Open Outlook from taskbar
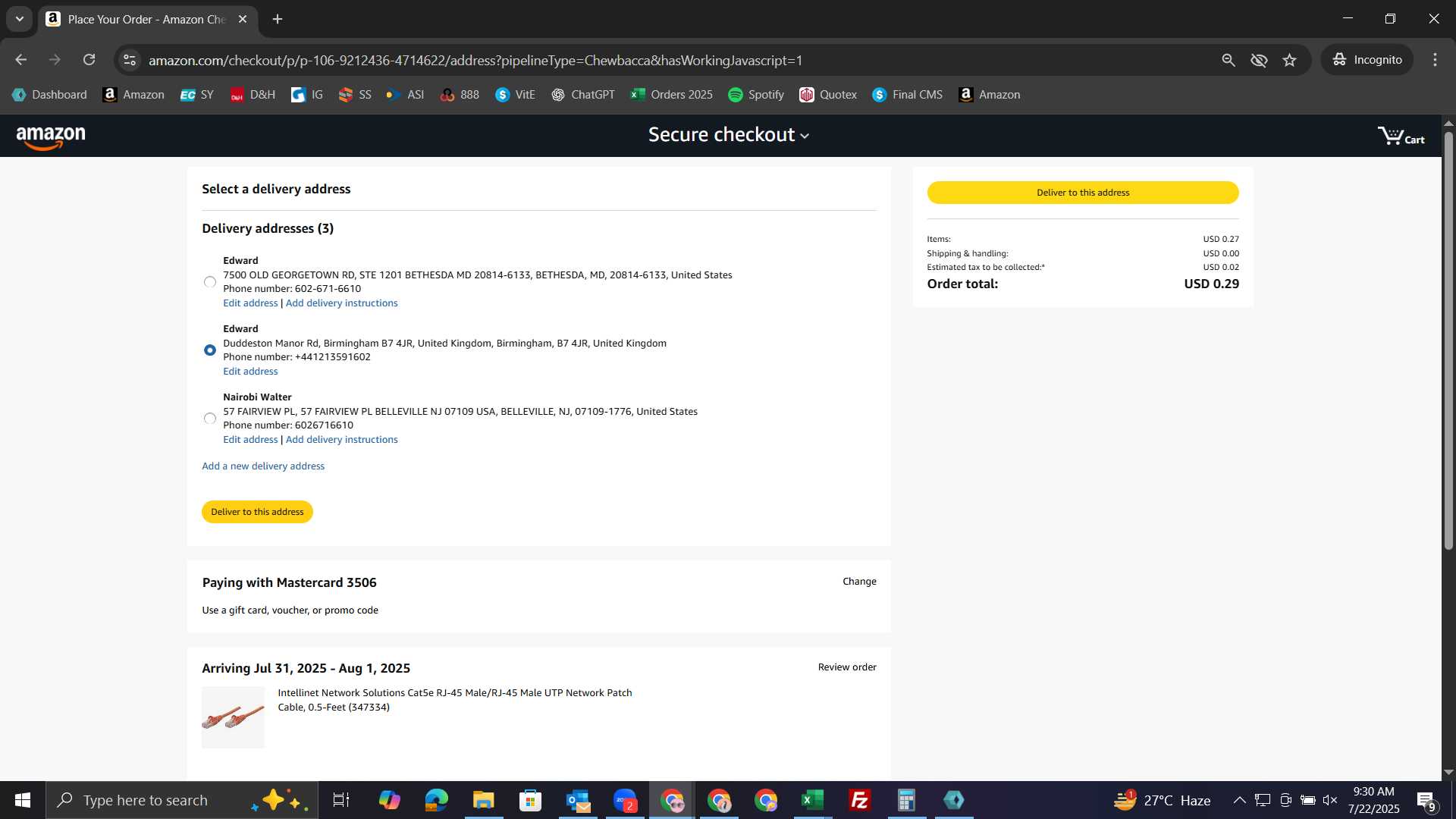 (x=577, y=800)
